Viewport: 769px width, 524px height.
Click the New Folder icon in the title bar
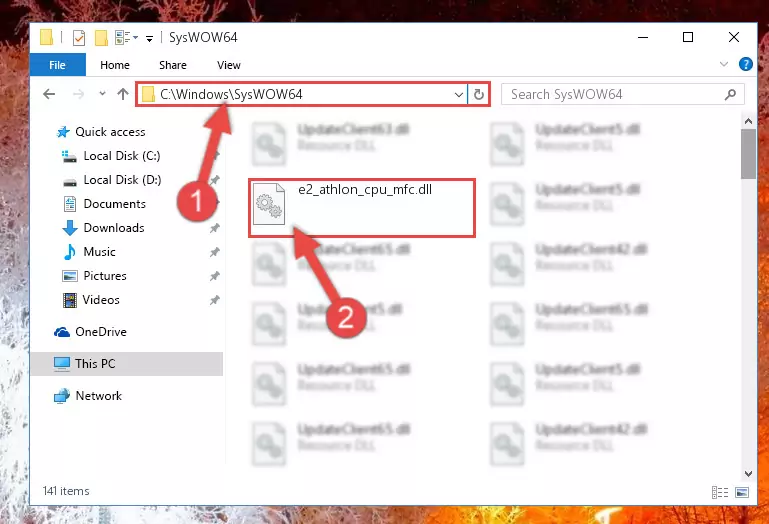102,37
